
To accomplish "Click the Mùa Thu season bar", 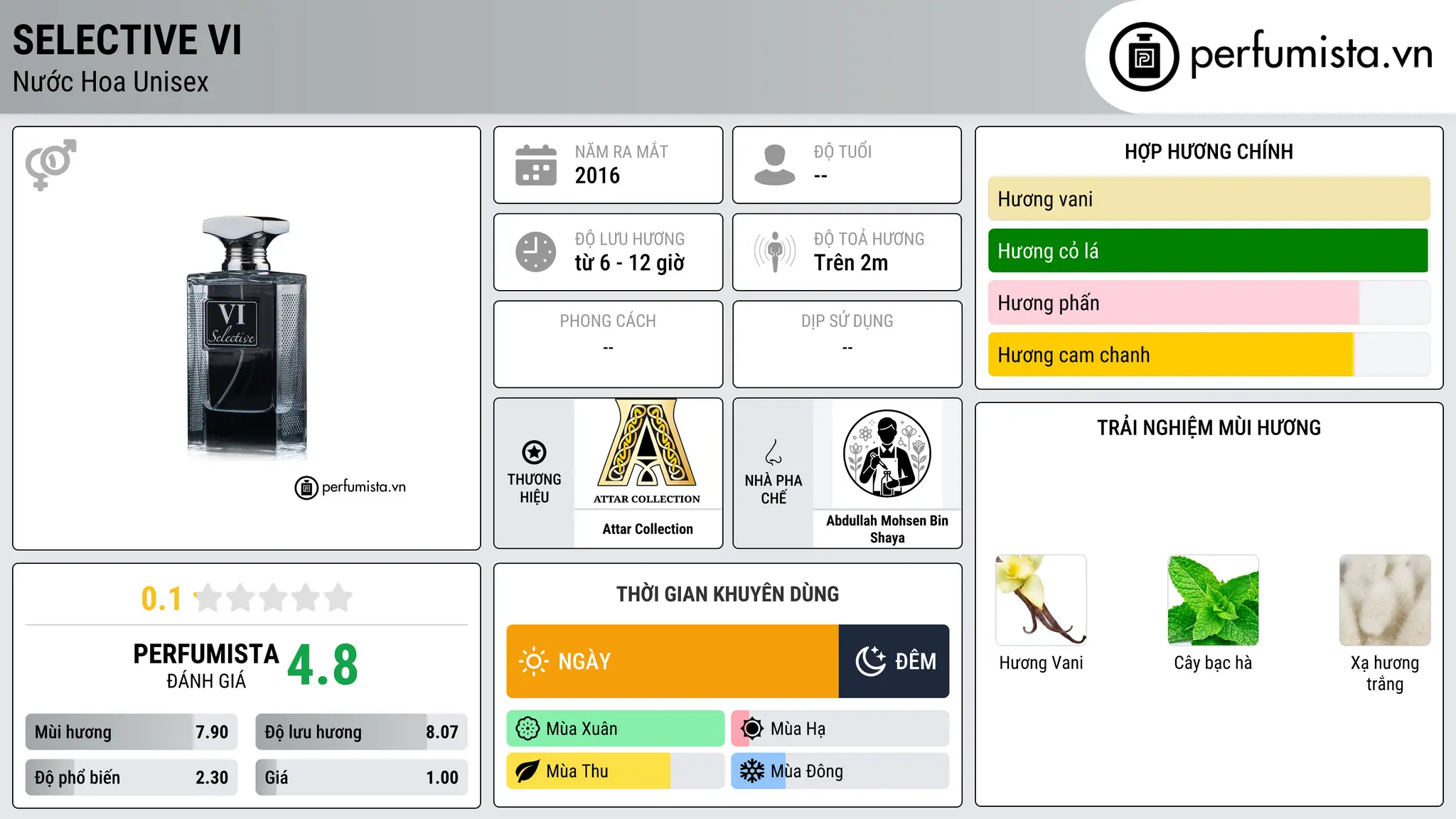I will (616, 771).
